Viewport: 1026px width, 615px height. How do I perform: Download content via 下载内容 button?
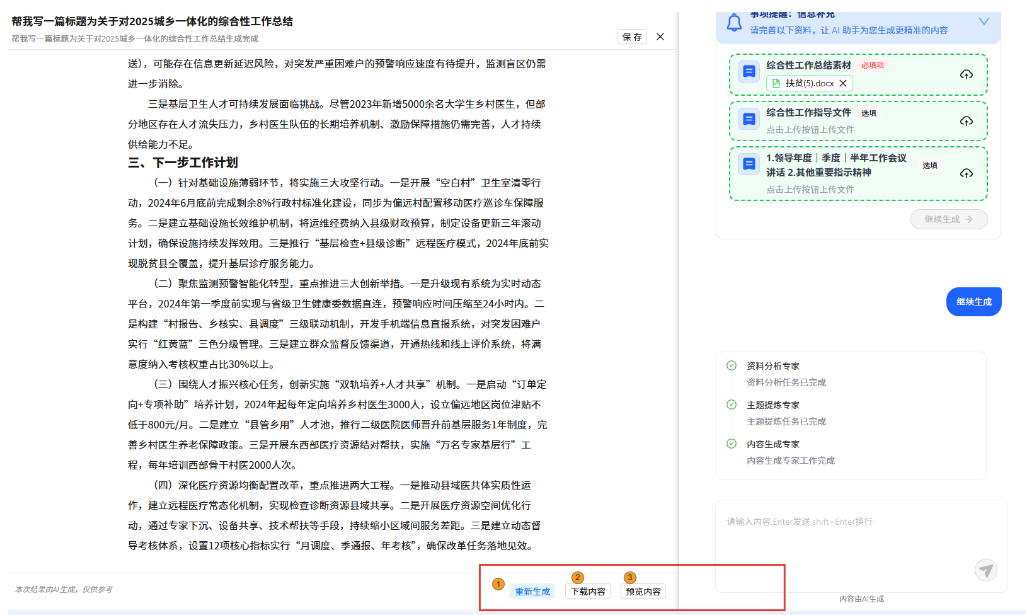(x=587, y=591)
